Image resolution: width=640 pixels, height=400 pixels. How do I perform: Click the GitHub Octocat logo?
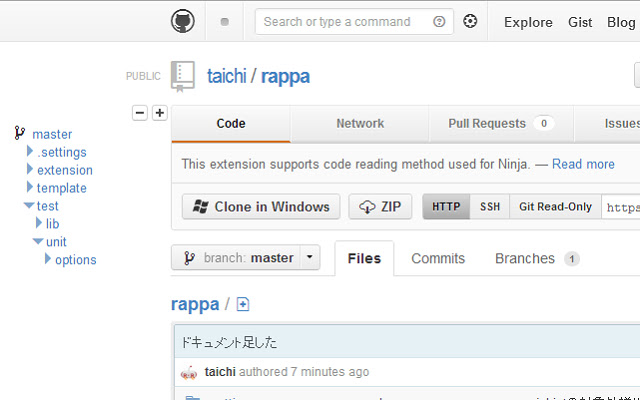click(x=183, y=21)
